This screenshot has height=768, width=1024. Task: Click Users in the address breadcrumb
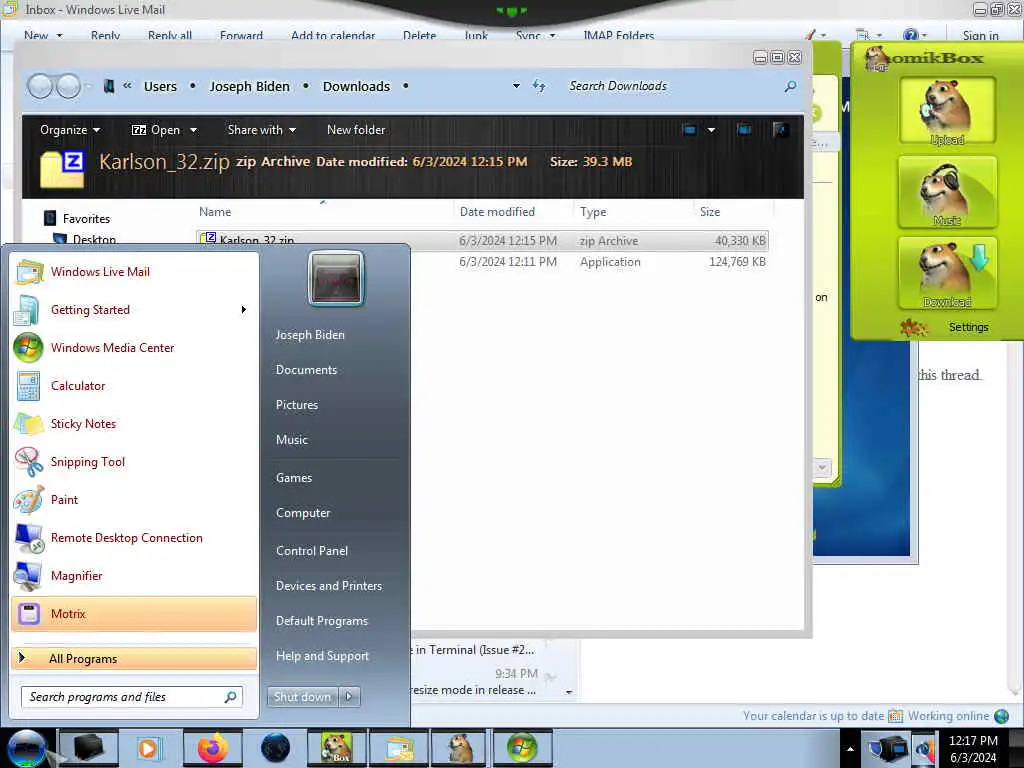[160, 86]
